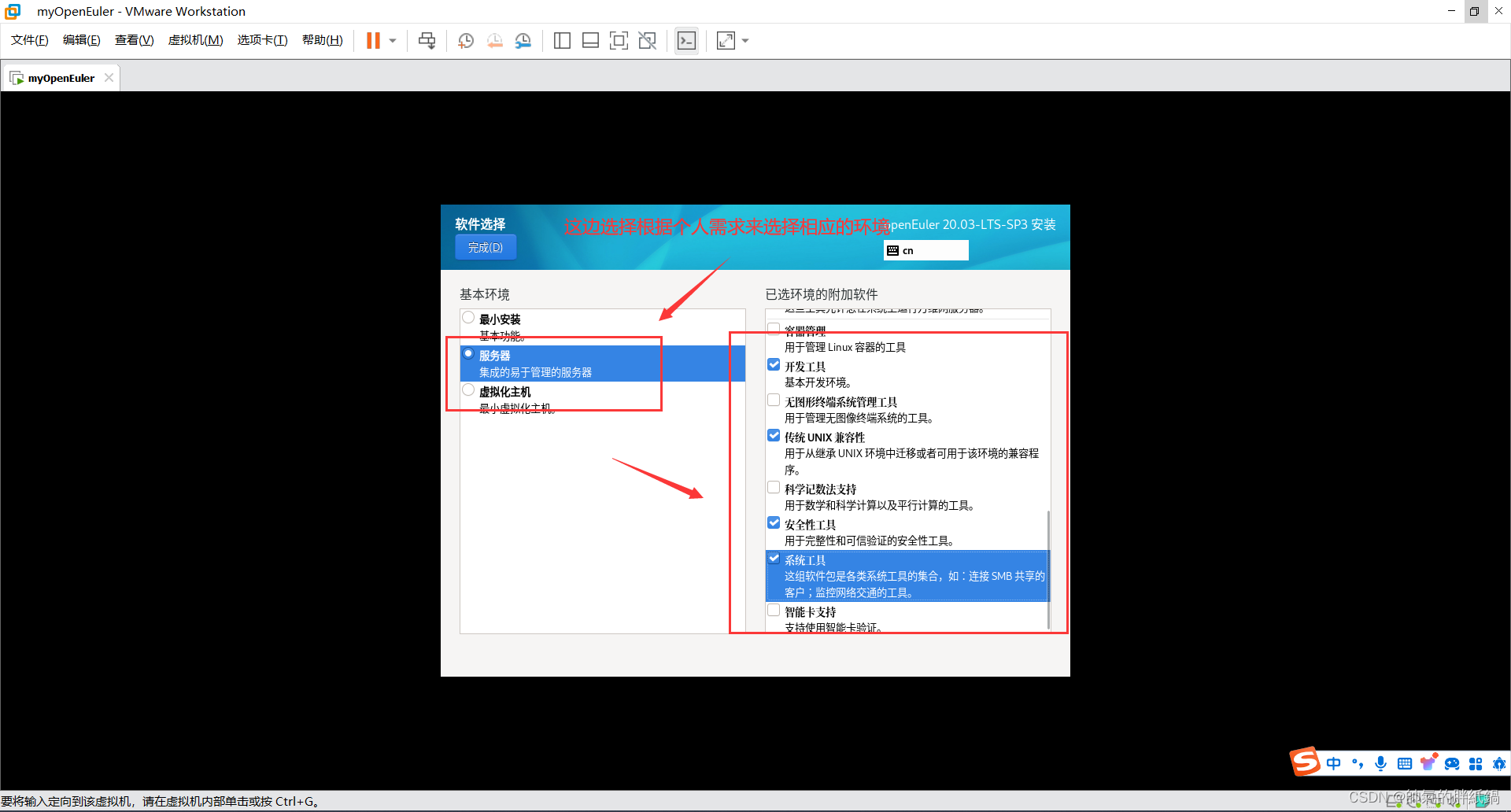Click the Unity mode icon

pyautogui.click(x=647, y=40)
